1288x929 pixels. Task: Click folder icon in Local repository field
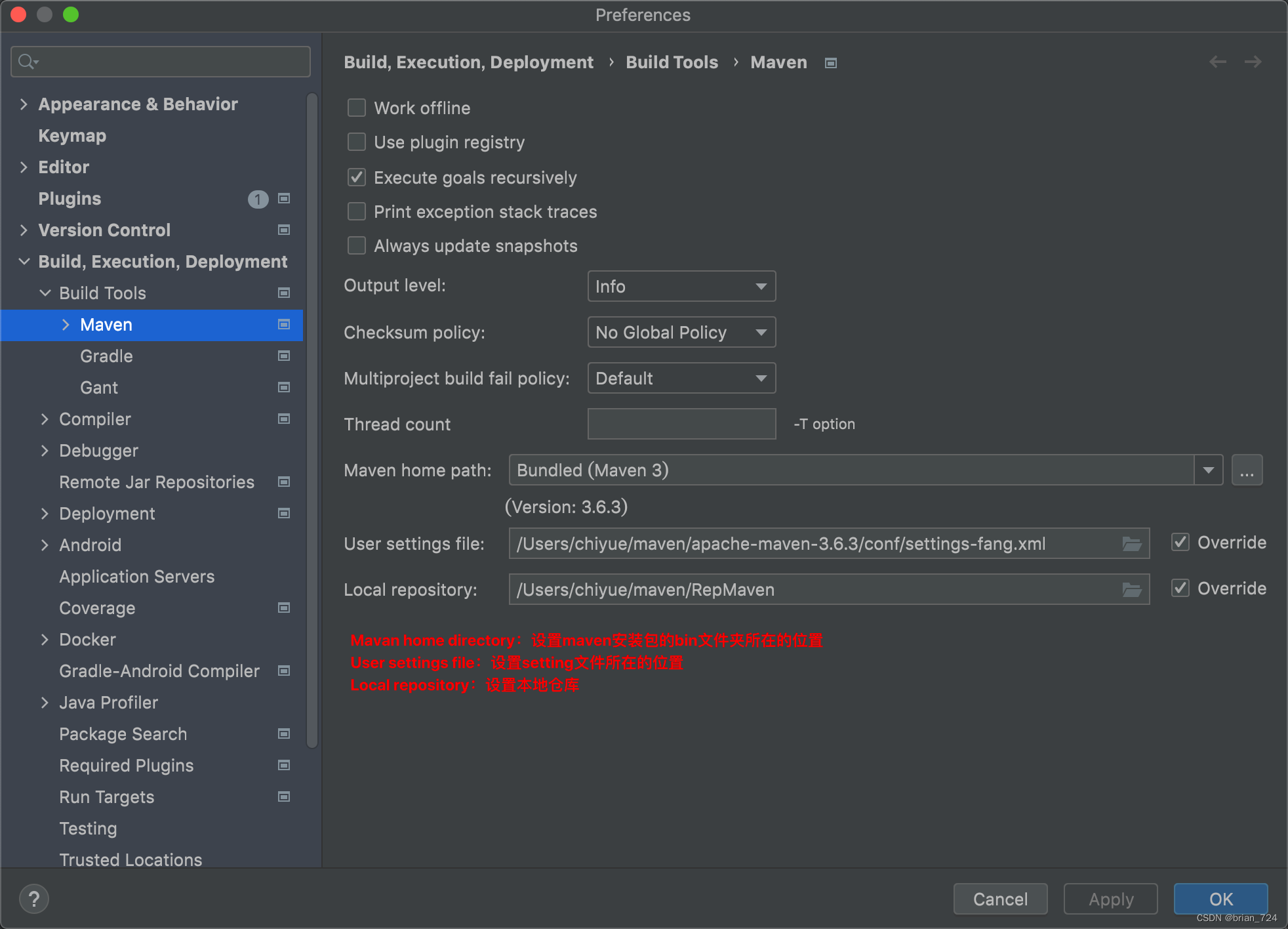coord(1131,590)
